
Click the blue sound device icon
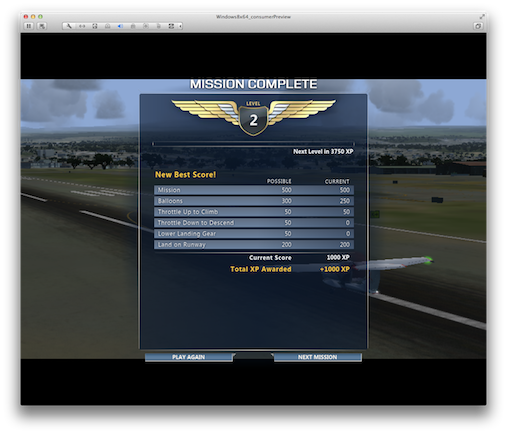tap(120, 26)
